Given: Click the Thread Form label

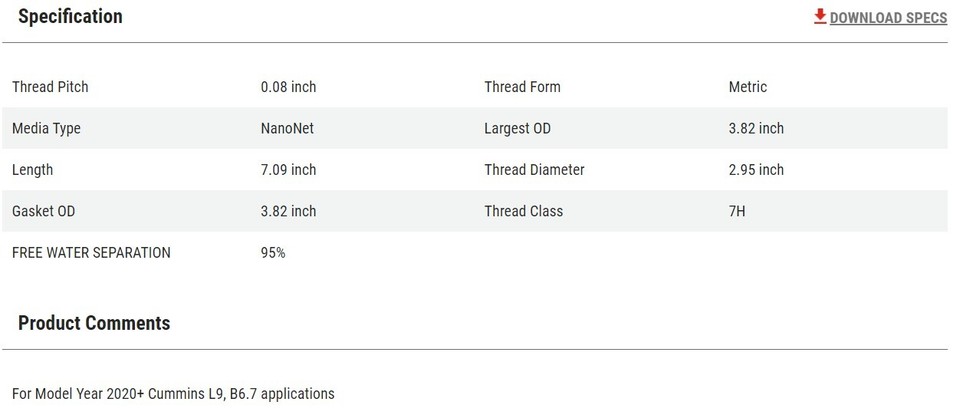Looking at the screenshot, I should (522, 87).
